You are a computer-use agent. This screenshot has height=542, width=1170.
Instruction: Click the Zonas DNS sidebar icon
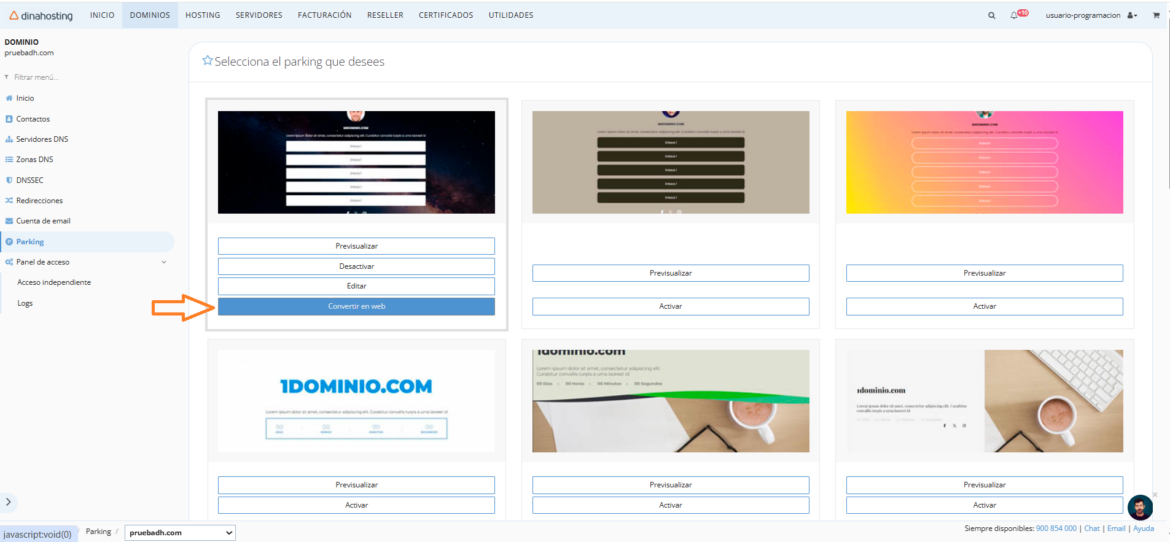[9, 160]
